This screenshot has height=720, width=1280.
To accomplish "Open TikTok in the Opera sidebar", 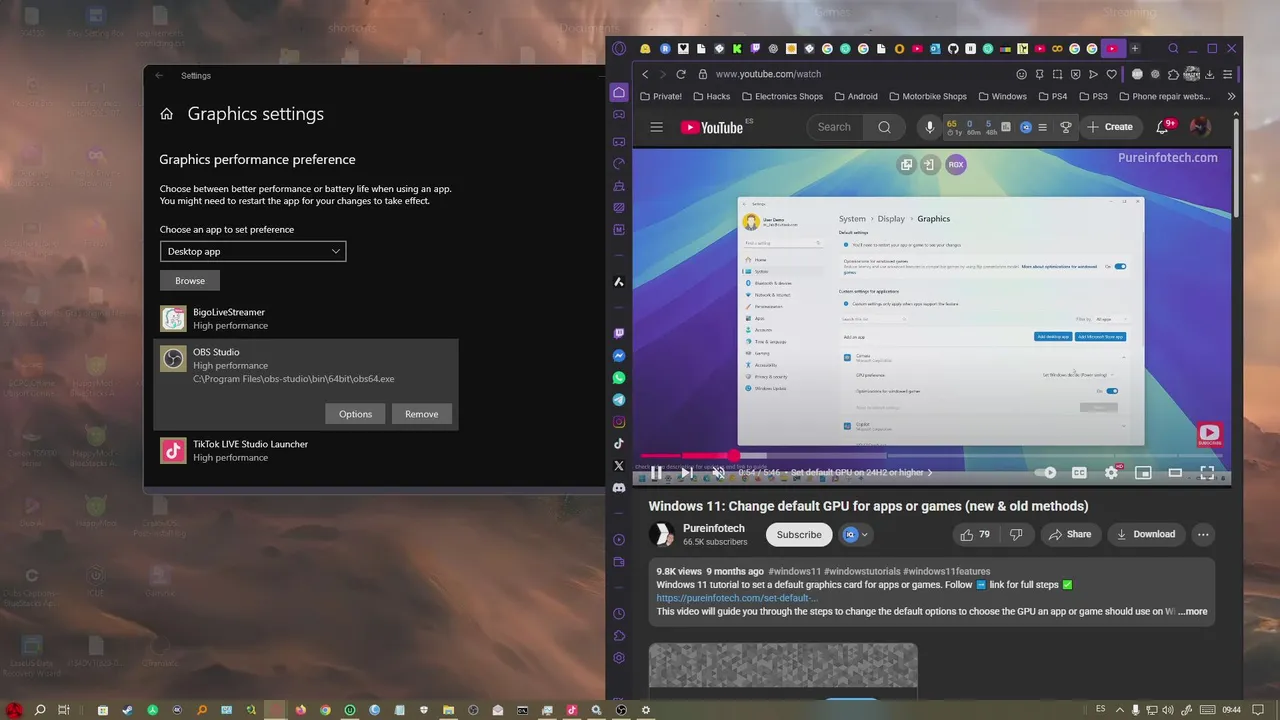I will pos(619,444).
